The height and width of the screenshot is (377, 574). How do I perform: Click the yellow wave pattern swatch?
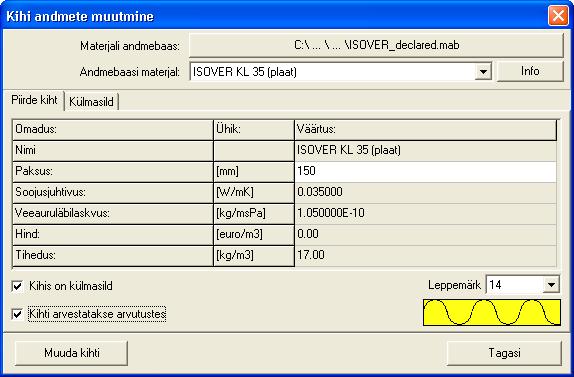tap(492, 312)
